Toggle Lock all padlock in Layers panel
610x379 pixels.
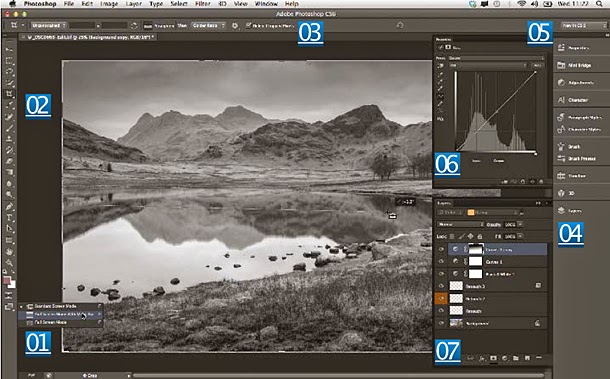(x=480, y=236)
